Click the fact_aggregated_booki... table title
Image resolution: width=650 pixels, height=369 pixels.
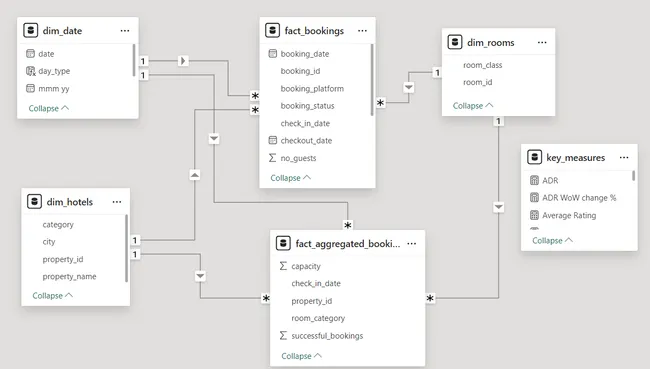(348, 243)
